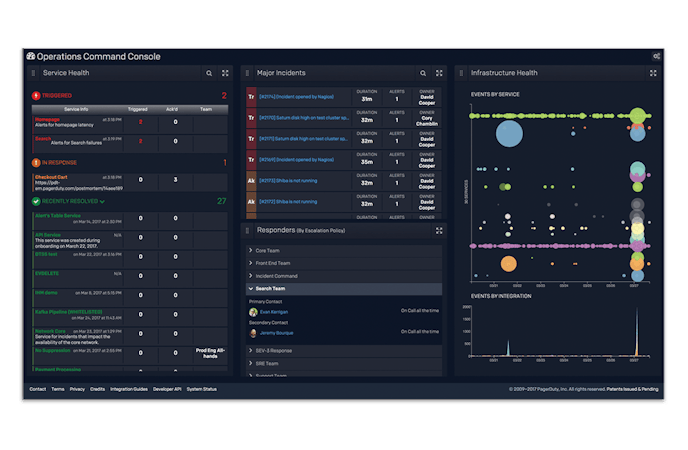Click the Triggered column header
Image resolution: width=688 pixels, height=450 pixels.
(x=138, y=110)
